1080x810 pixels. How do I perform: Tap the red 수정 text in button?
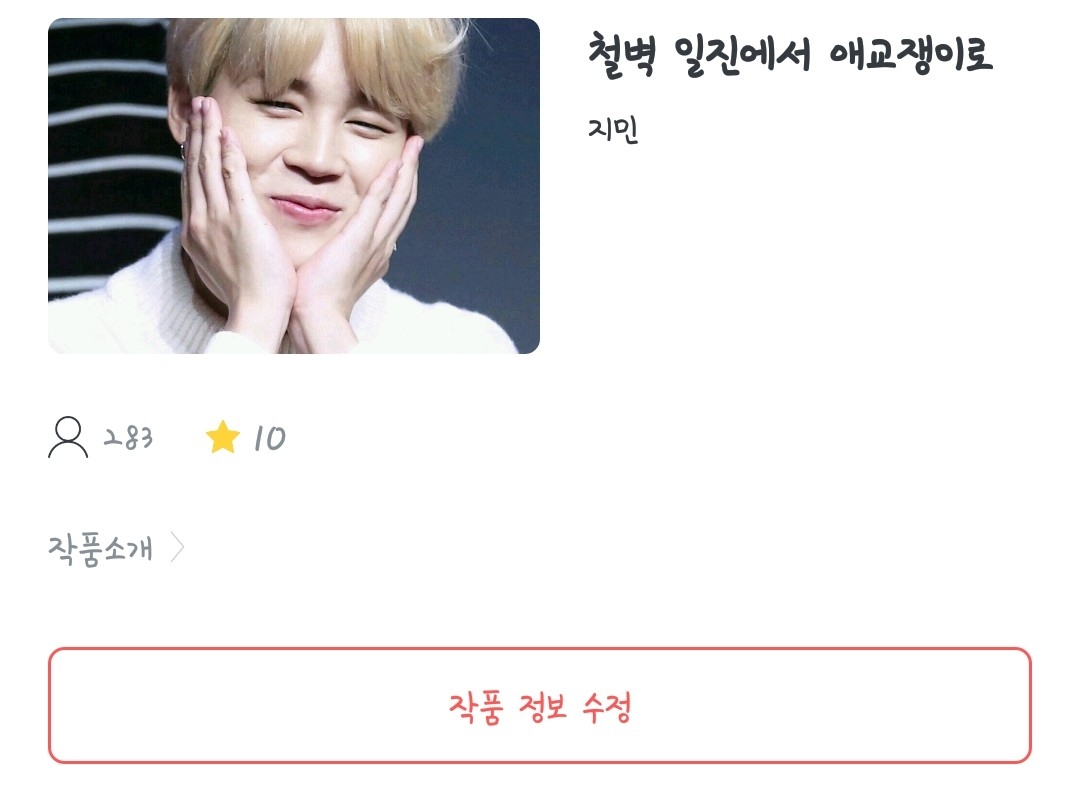607,707
